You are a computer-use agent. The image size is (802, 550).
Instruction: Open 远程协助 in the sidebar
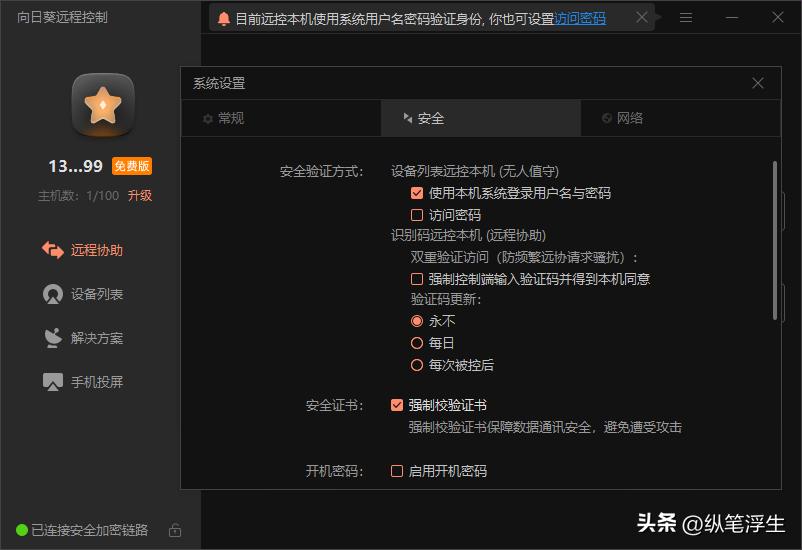82,250
